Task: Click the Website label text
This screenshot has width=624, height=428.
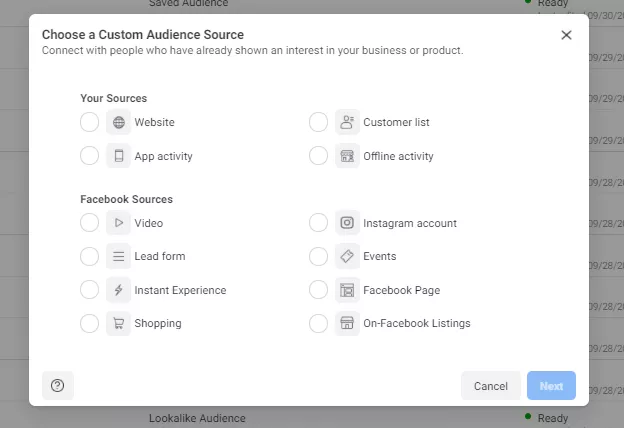Action: [154, 122]
